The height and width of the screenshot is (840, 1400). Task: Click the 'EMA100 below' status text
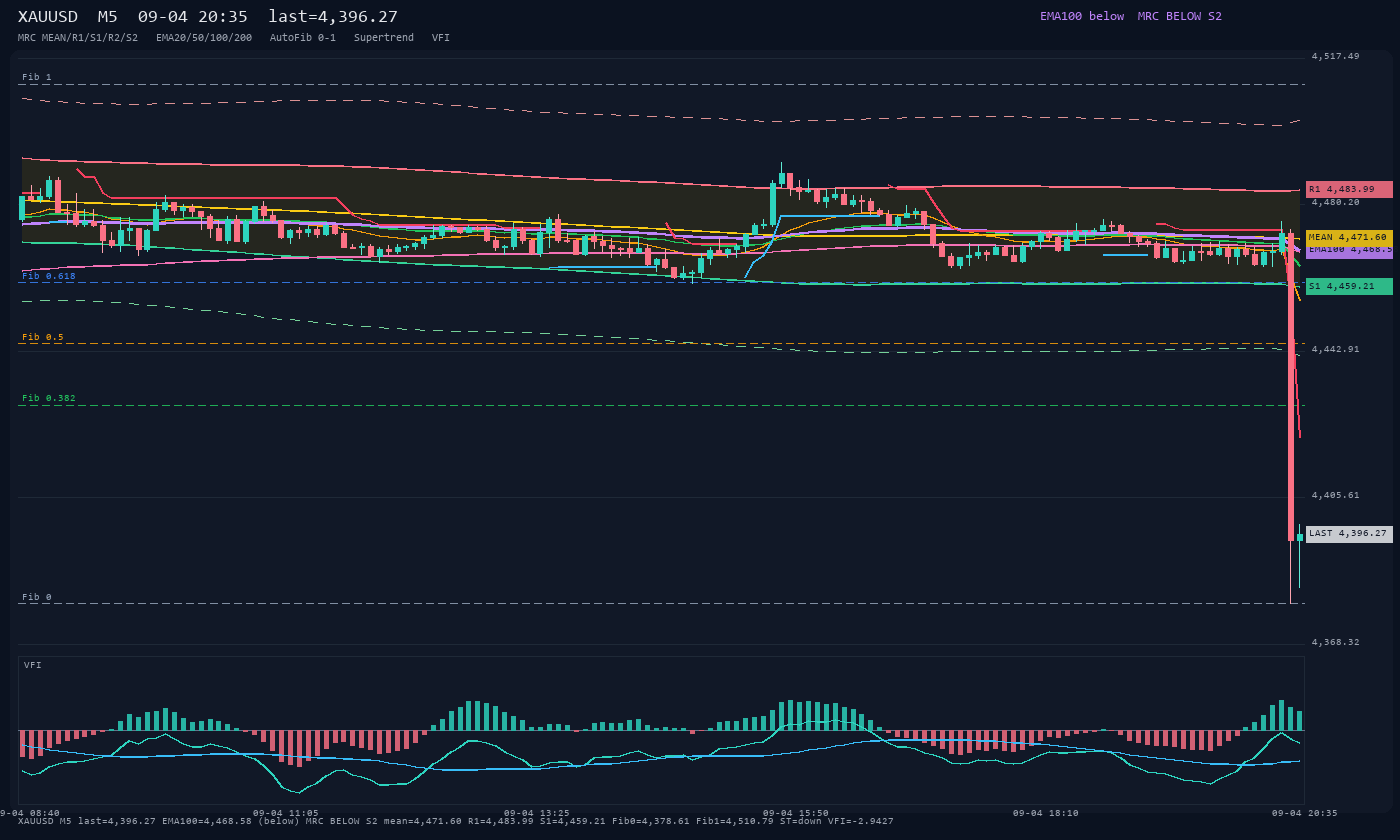(x=1082, y=16)
